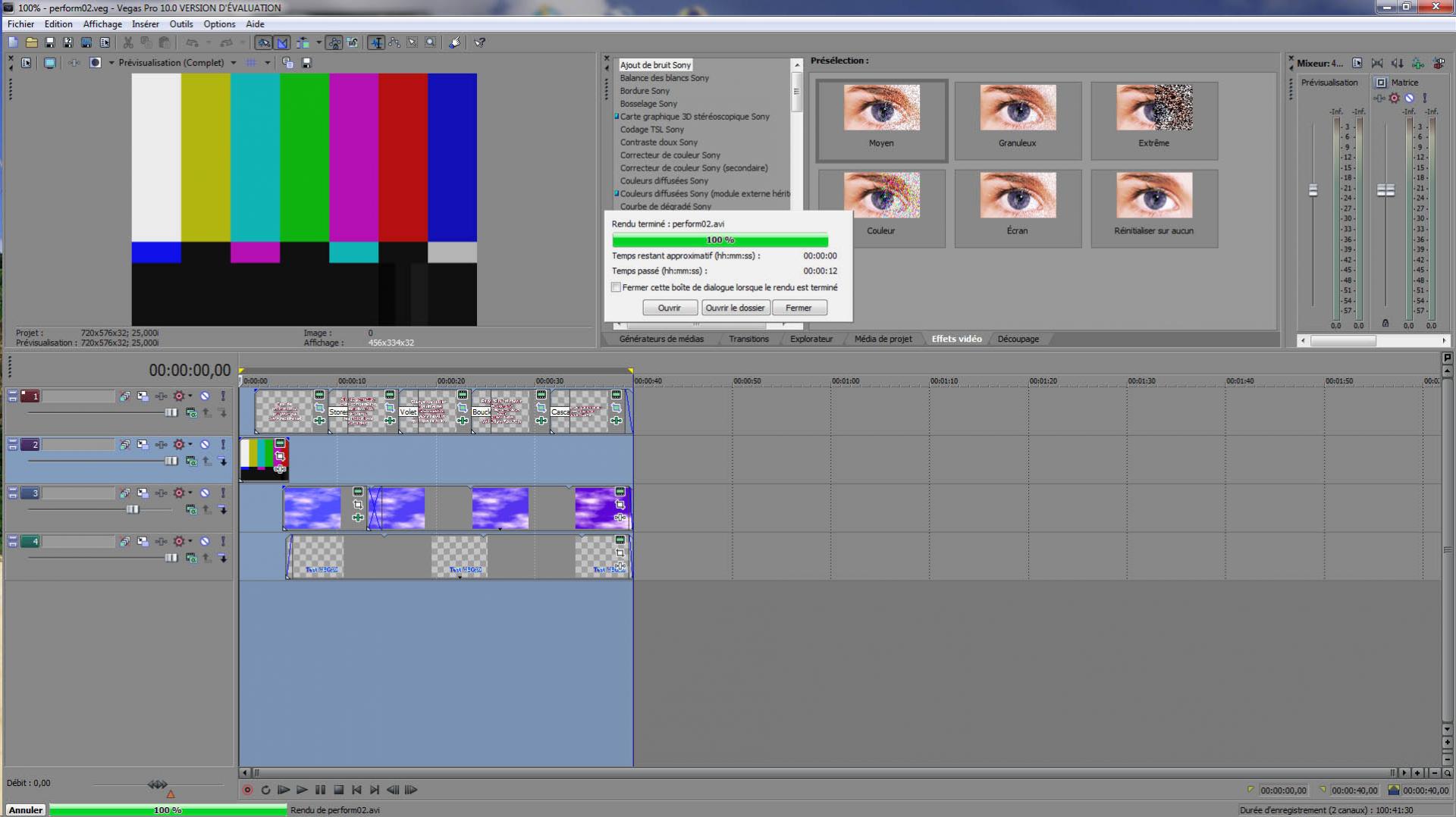
Task: Open track FX gear on track 3
Action: point(179,493)
